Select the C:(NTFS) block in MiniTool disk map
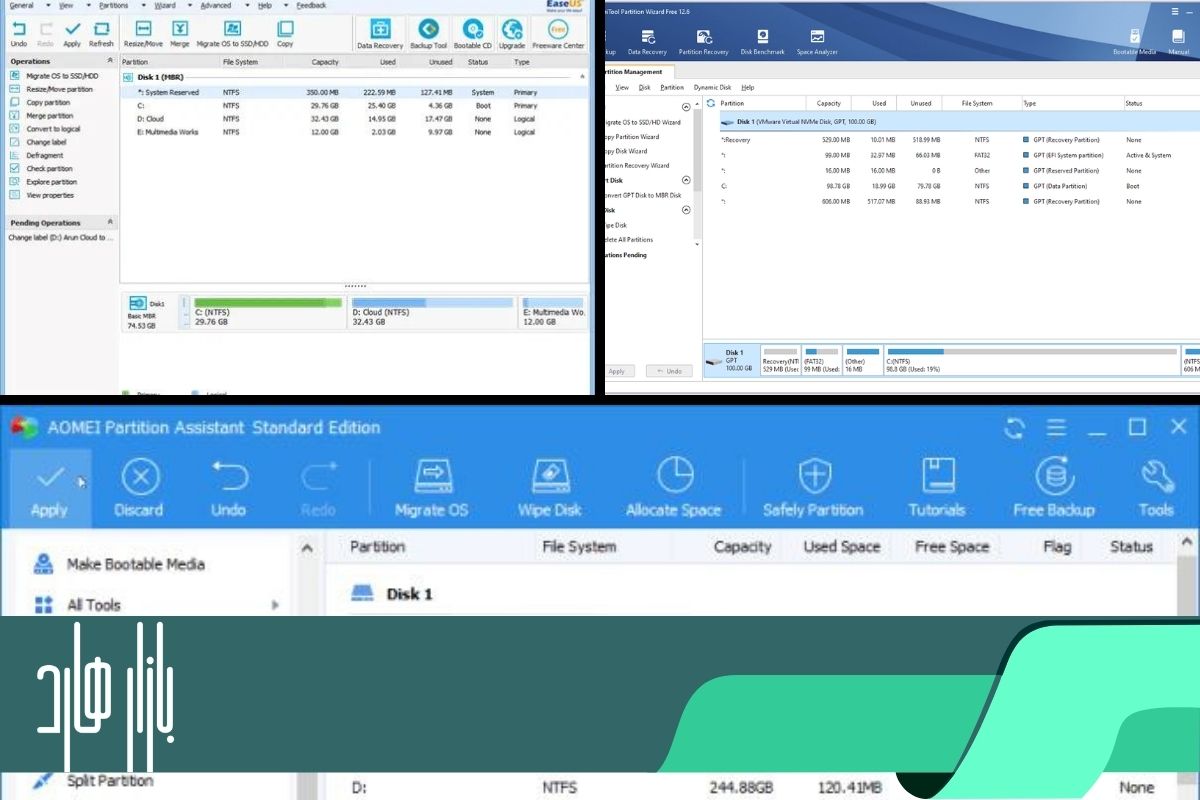The width and height of the screenshot is (1200, 800). click(1031, 360)
